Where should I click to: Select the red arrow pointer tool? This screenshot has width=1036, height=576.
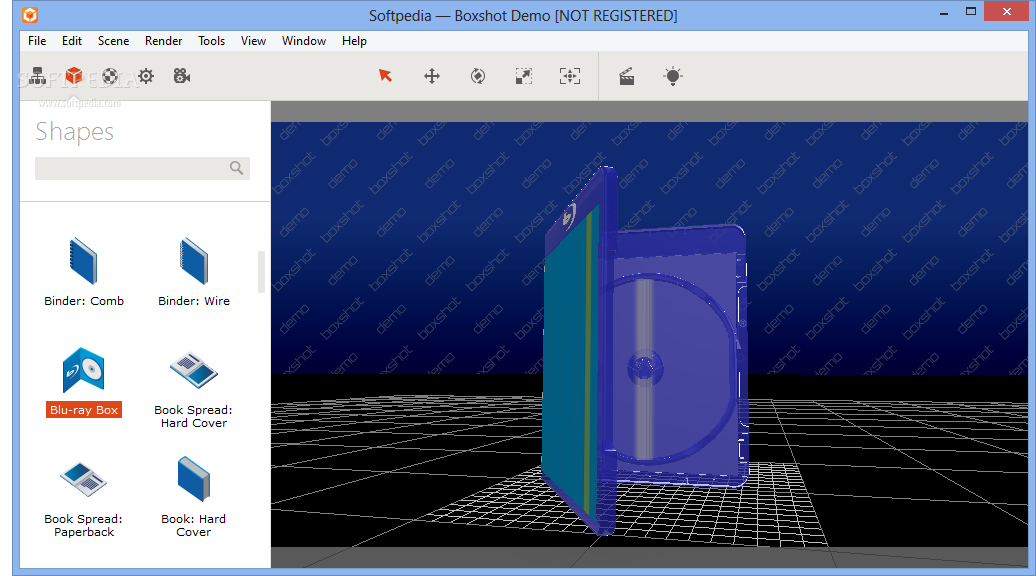coord(385,75)
